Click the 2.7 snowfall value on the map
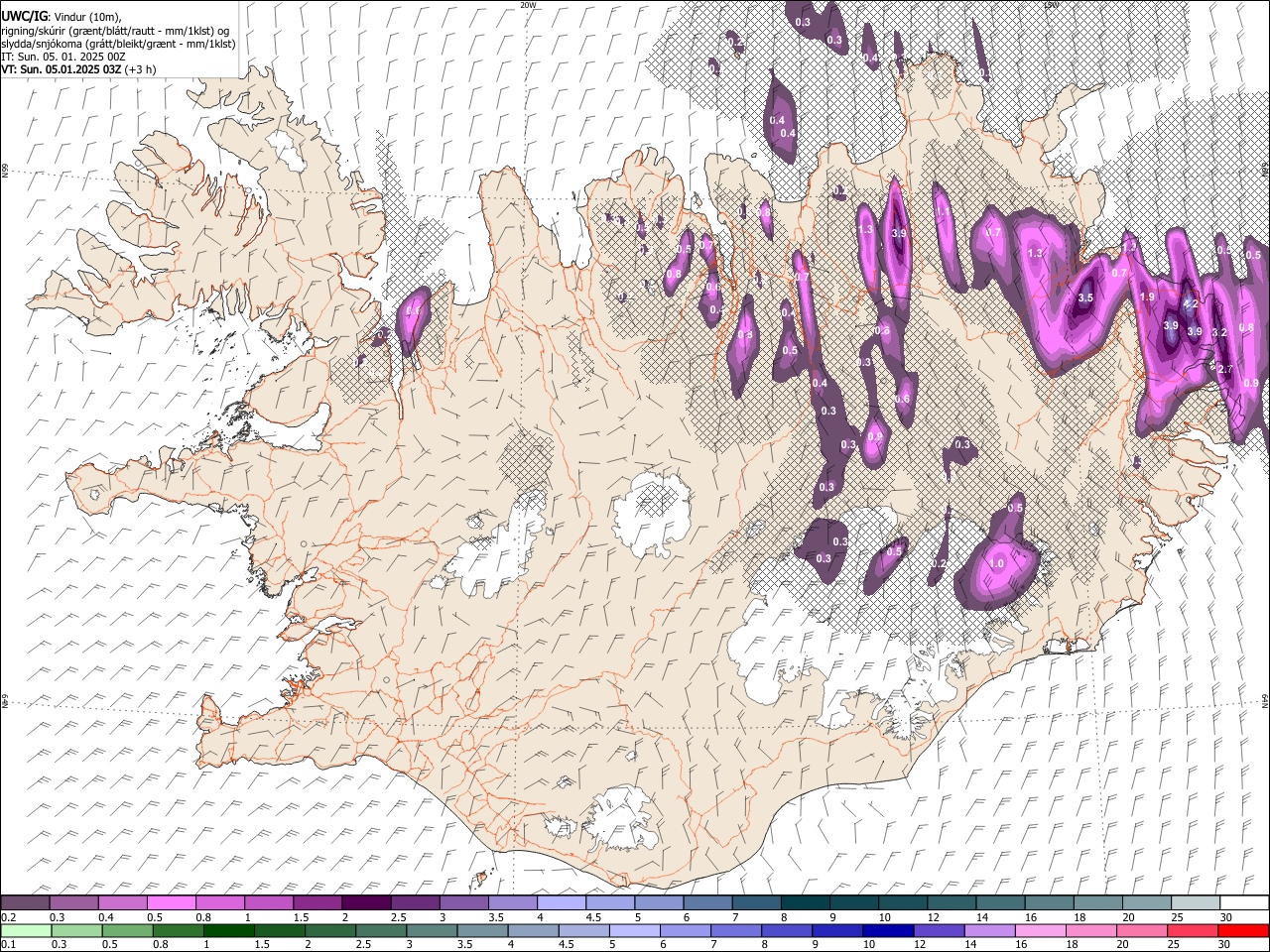 [1225, 370]
